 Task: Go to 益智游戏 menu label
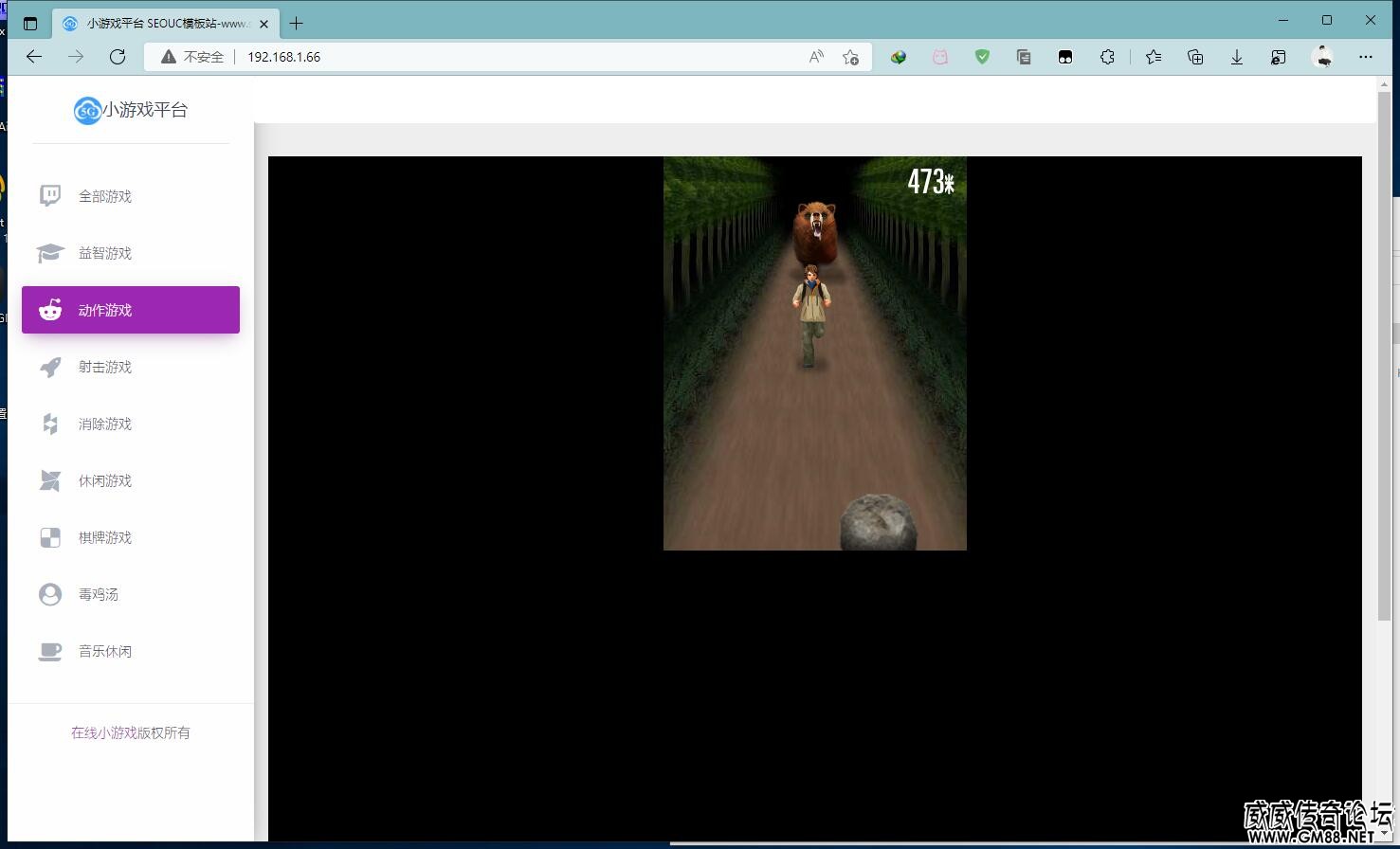[x=105, y=253]
